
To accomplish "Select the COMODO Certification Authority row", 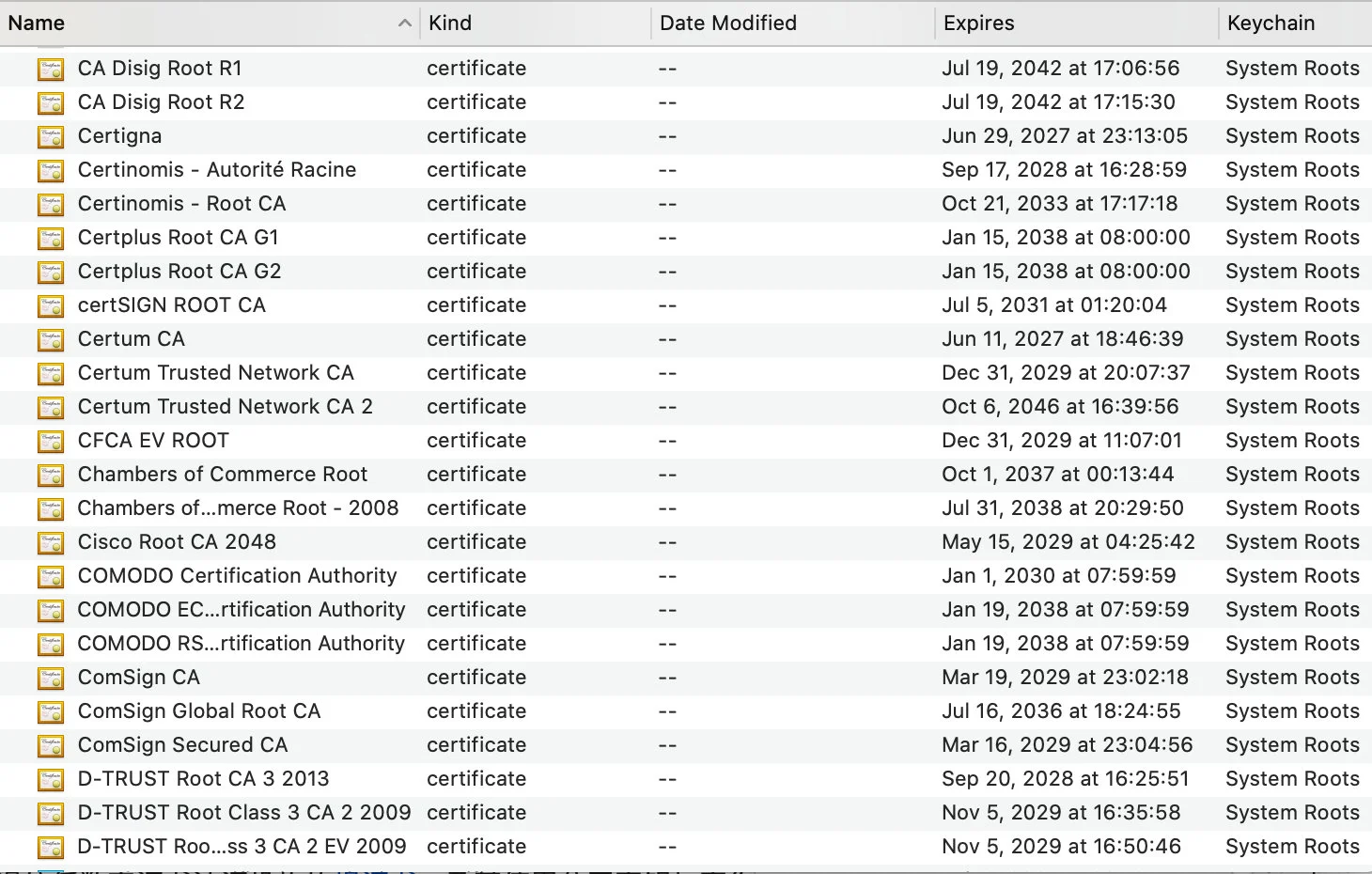I will coord(237,576).
